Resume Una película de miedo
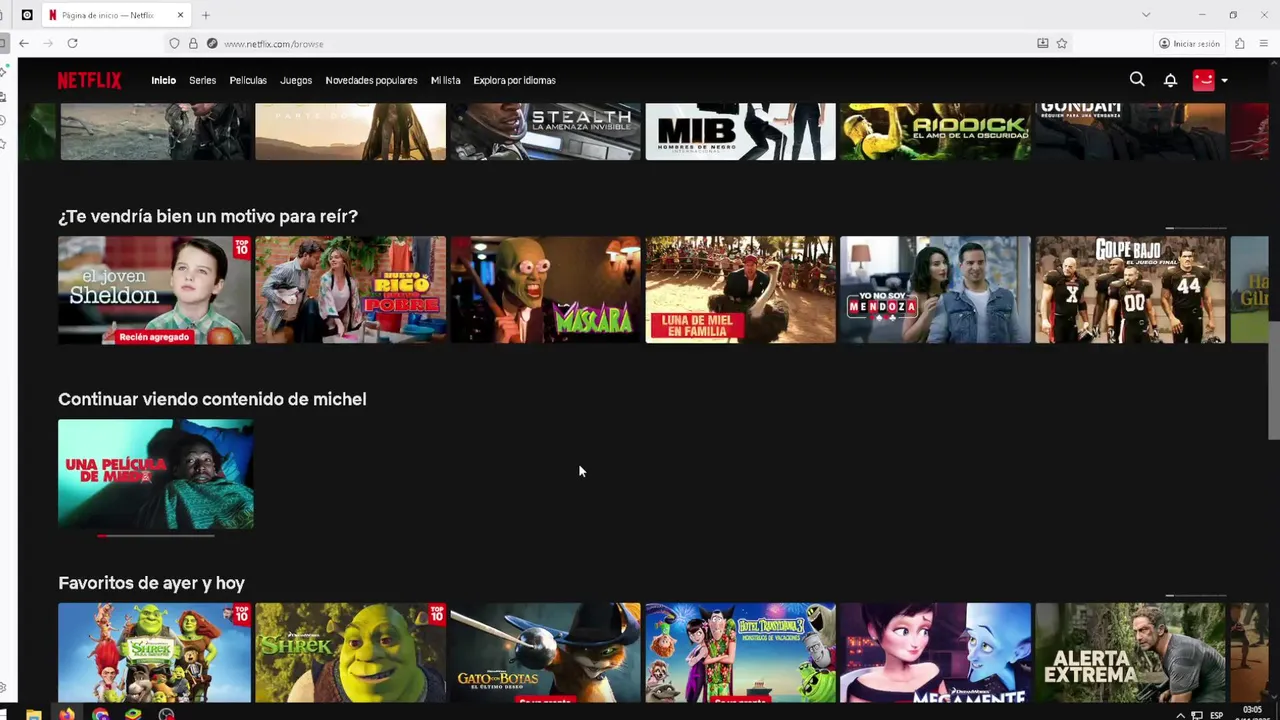This screenshot has width=1280, height=720. pos(155,474)
